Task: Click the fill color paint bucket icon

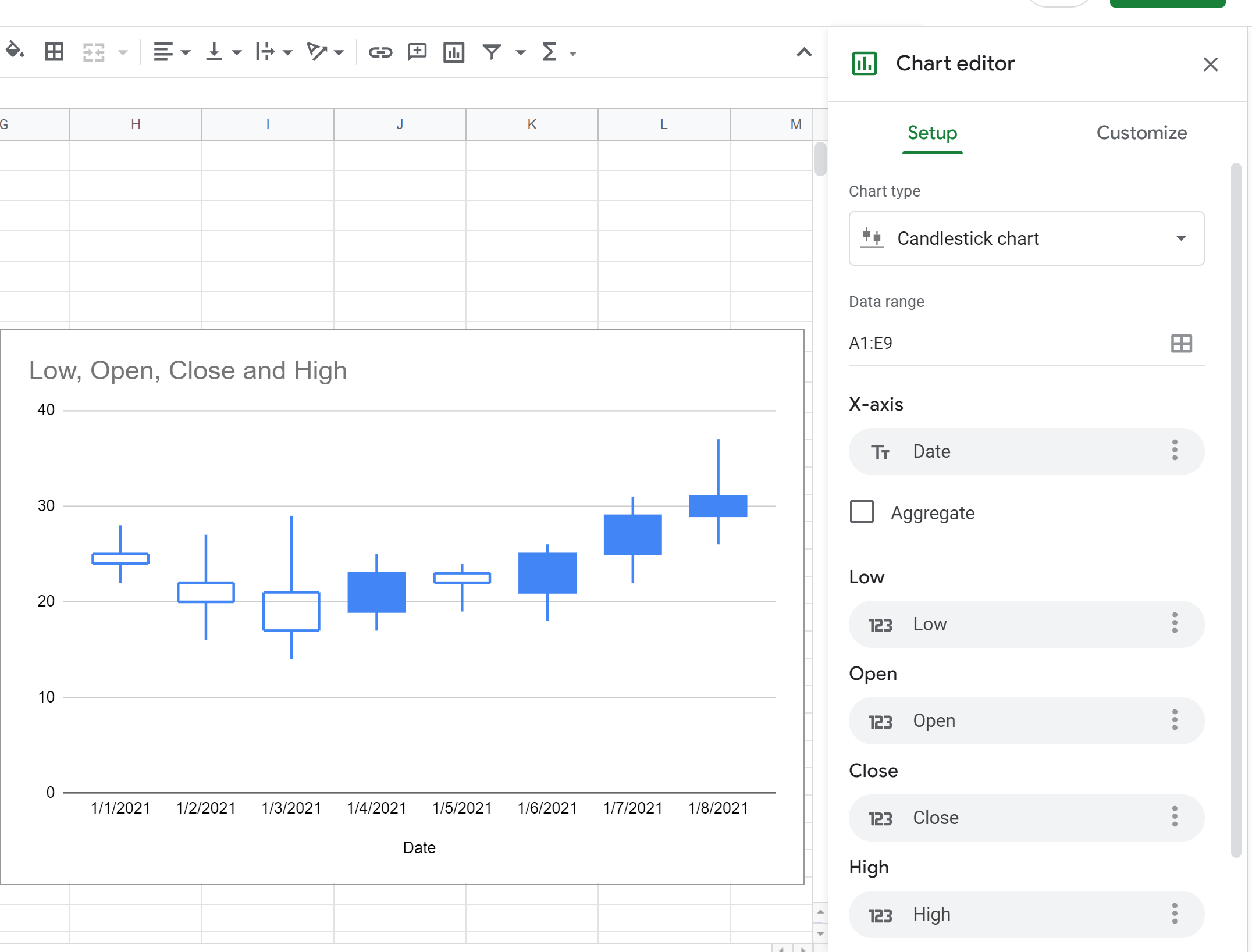Action: (x=15, y=51)
